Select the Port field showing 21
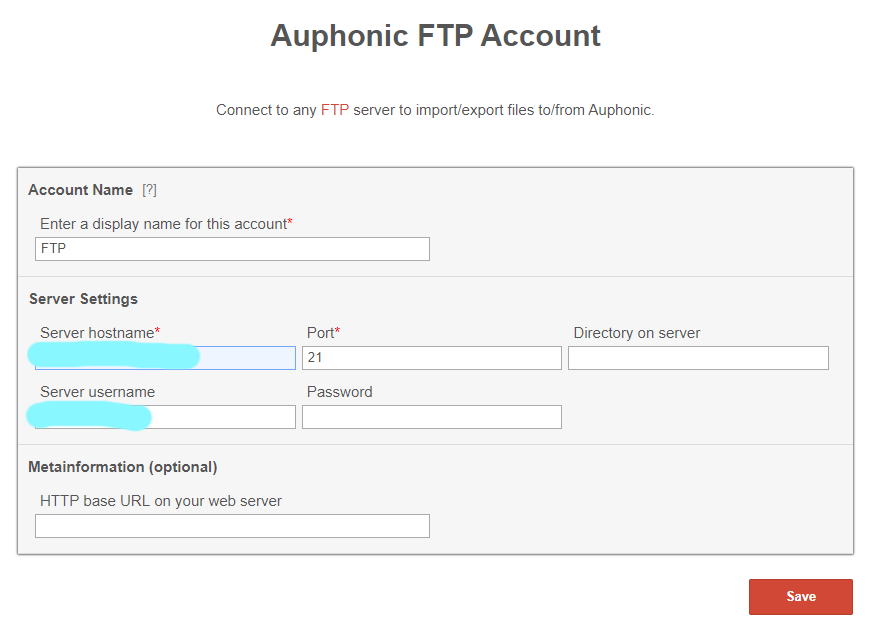Image resolution: width=876 pixels, height=634 pixels. 432,357
